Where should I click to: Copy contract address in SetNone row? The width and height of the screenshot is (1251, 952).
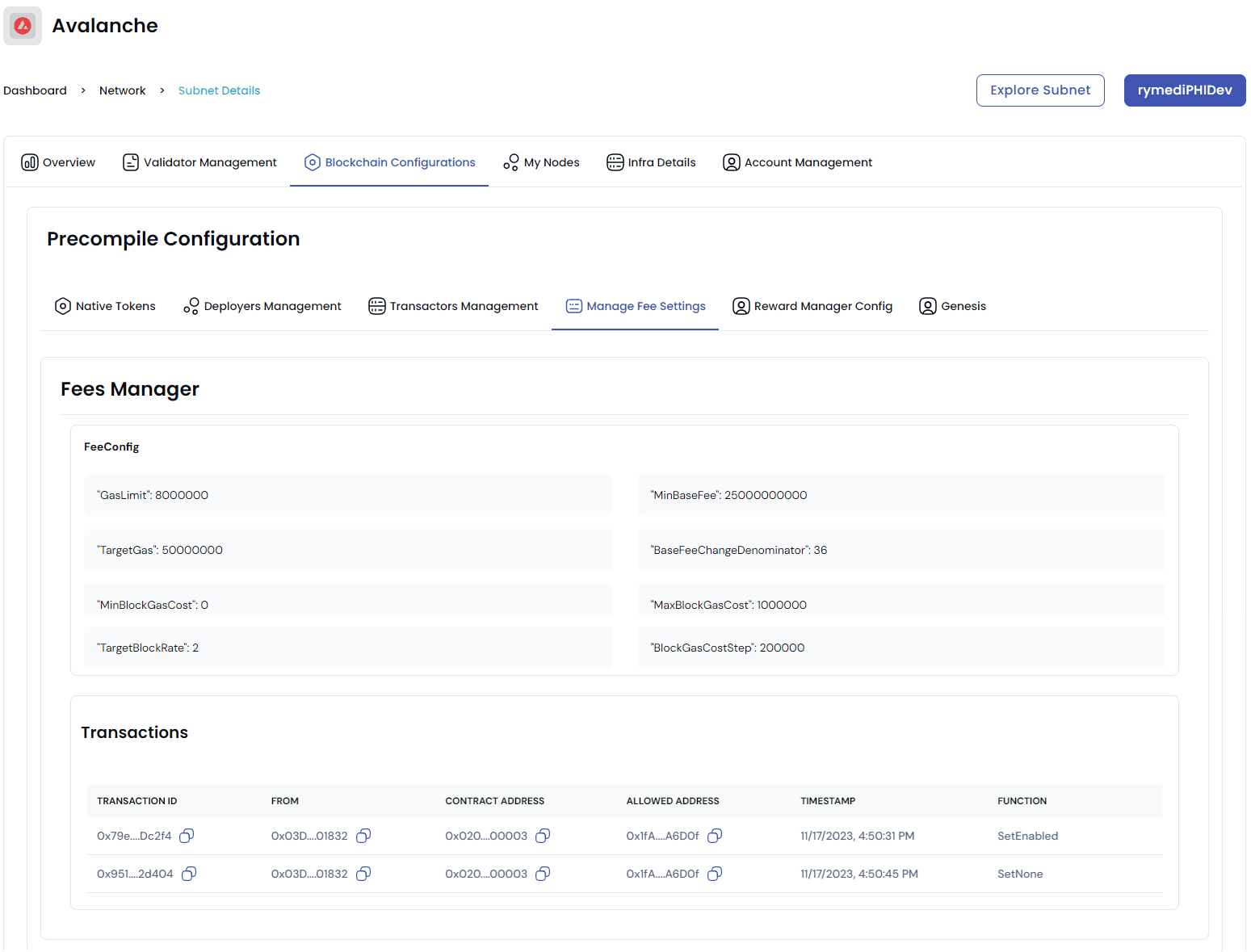543,874
